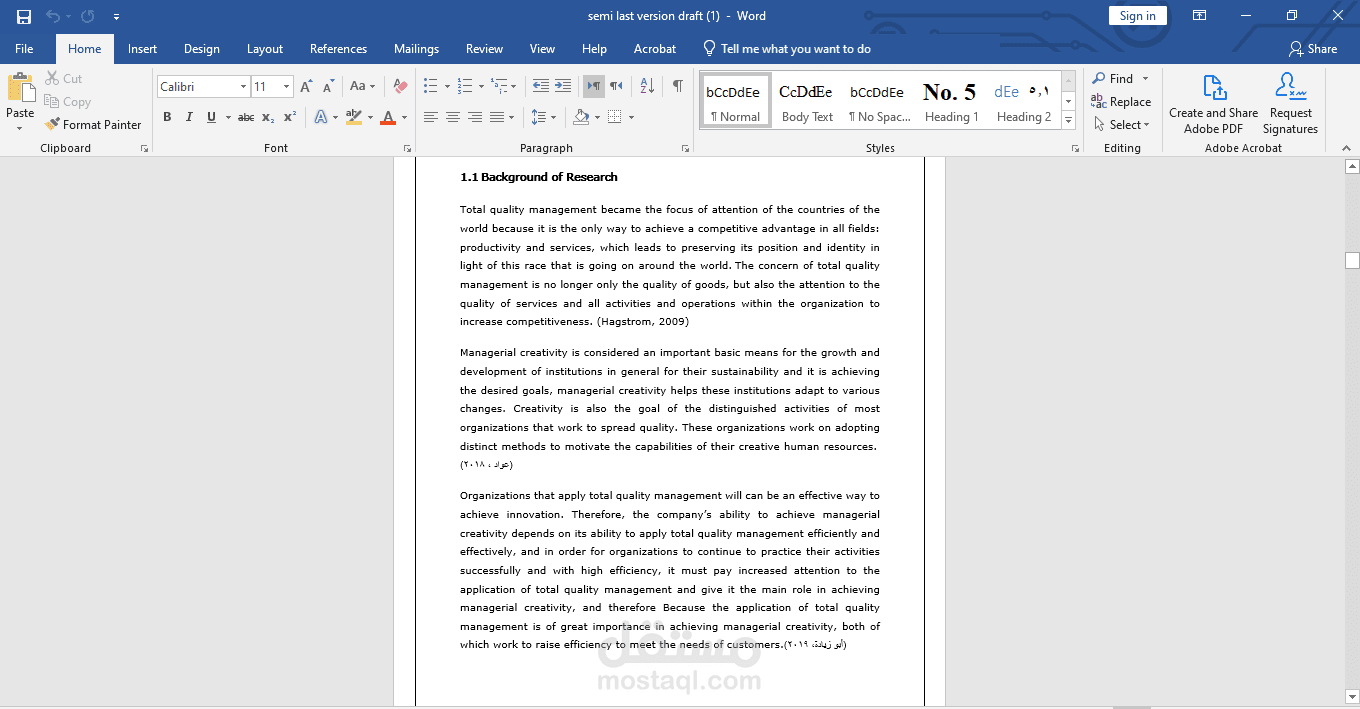
Task: Switch to the Layout tab
Action: 265,49
